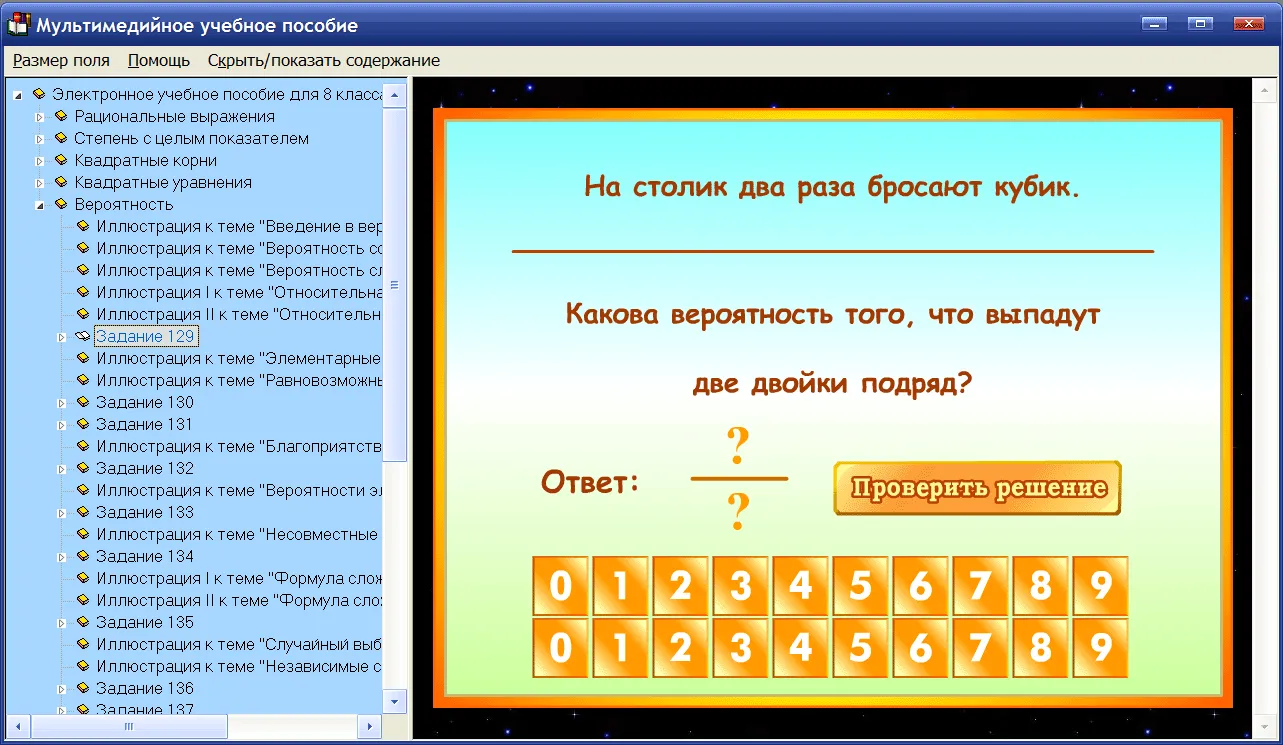Select Задание 130 in the tree

tap(145, 402)
